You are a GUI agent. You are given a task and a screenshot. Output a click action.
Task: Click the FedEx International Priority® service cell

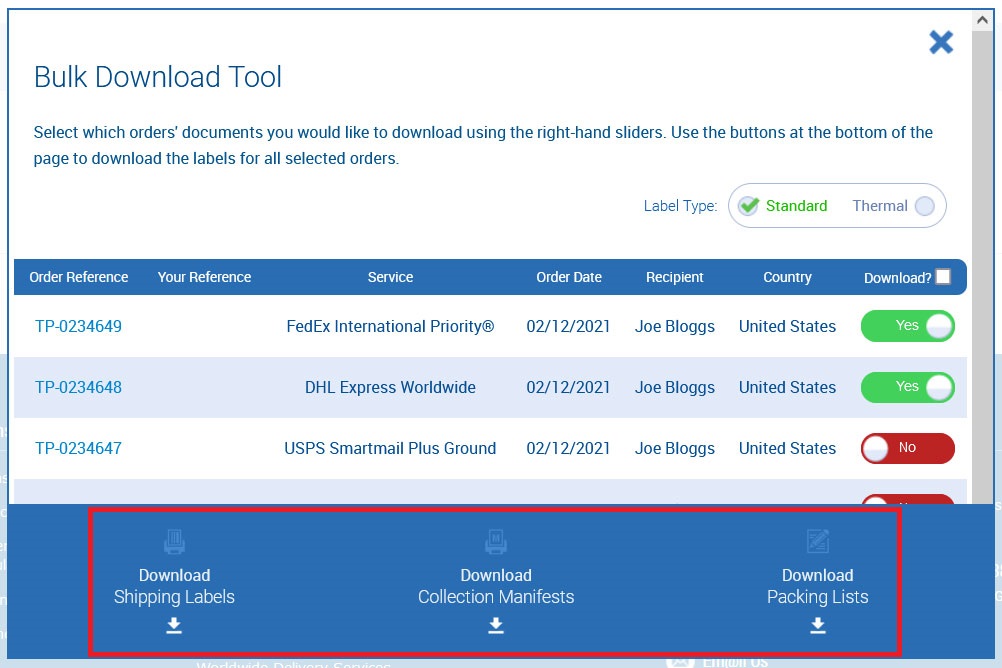pos(390,326)
